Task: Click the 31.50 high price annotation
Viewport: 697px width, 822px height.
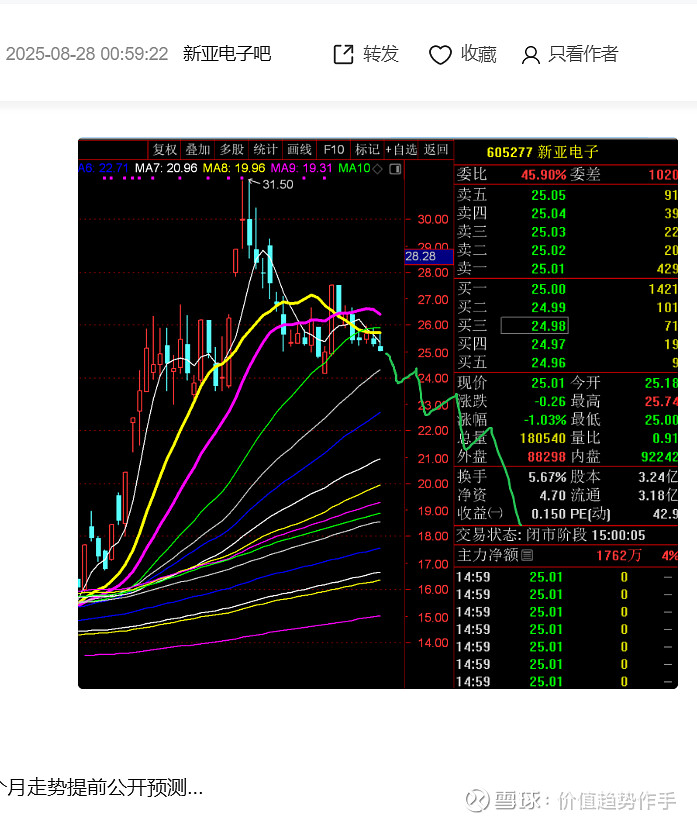Action: pyautogui.click(x=278, y=185)
